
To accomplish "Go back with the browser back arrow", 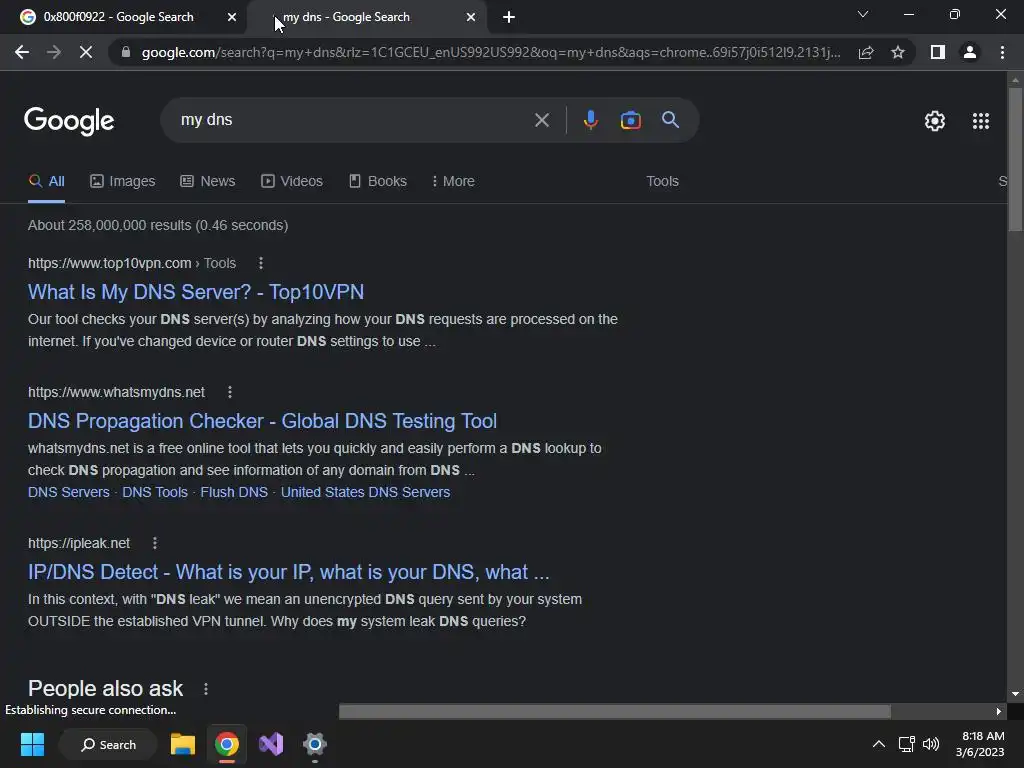I will pyautogui.click(x=22, y=52).
